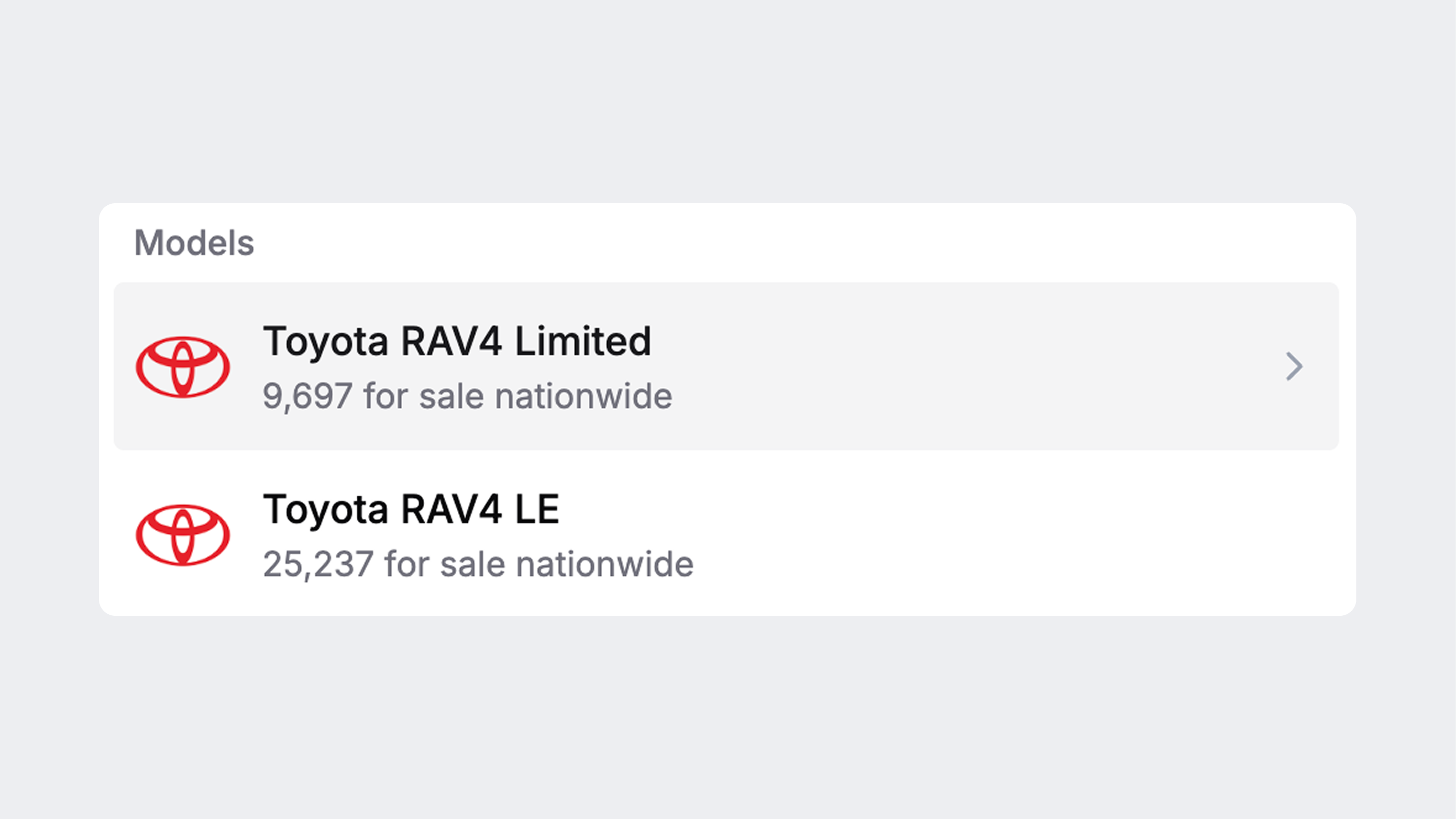Click the Toyota logo beside RAV4 LE
The image size is (1456, 819).
point(183,535)
